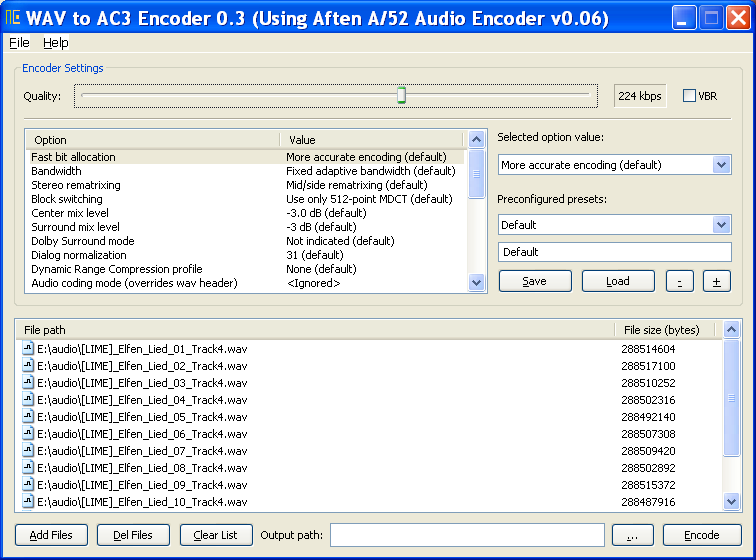Click the Add Files button
The image size is (756, 560).
(x=51, y=535)
